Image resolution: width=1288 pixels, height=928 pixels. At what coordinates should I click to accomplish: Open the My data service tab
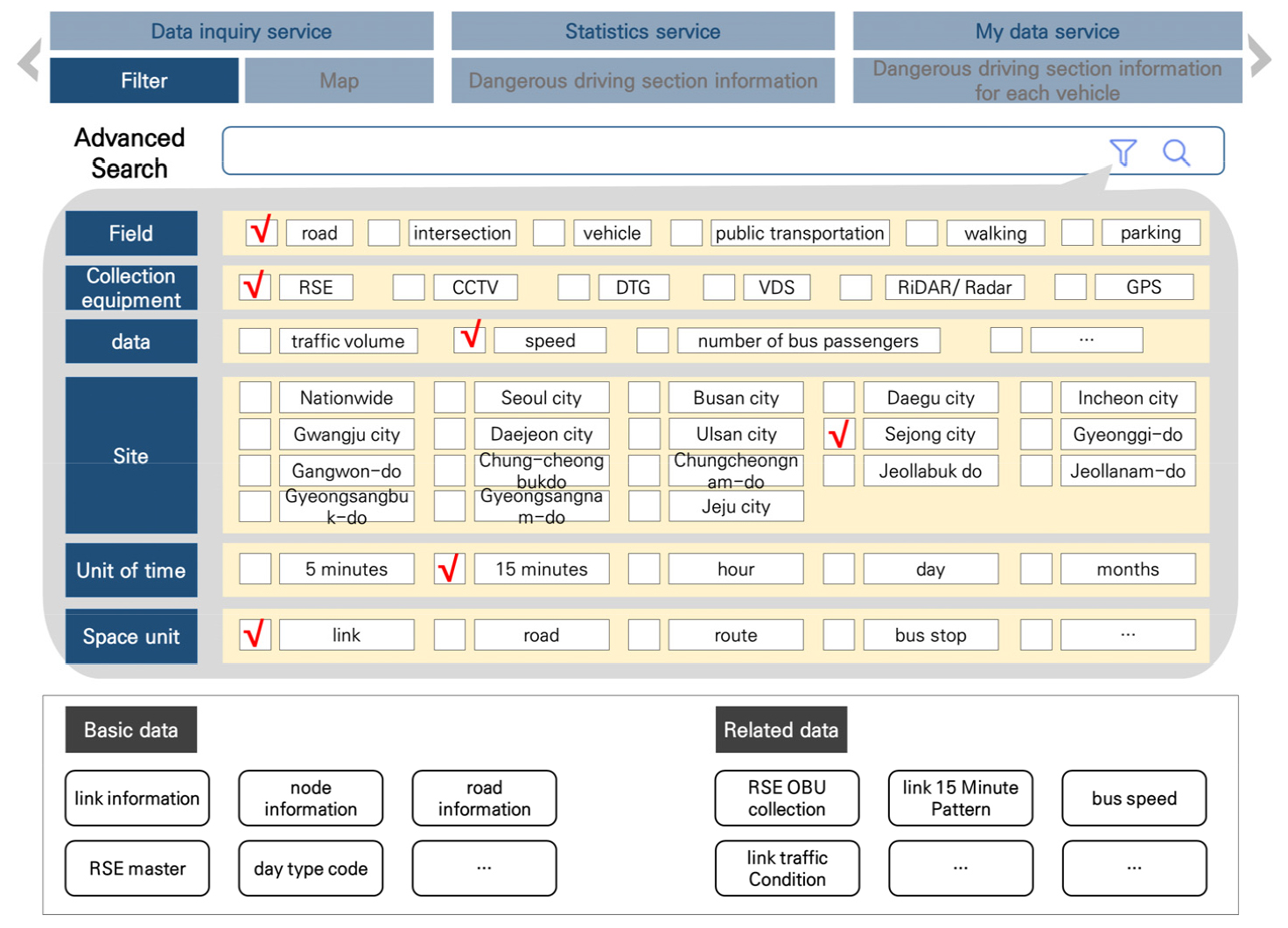1047,31
